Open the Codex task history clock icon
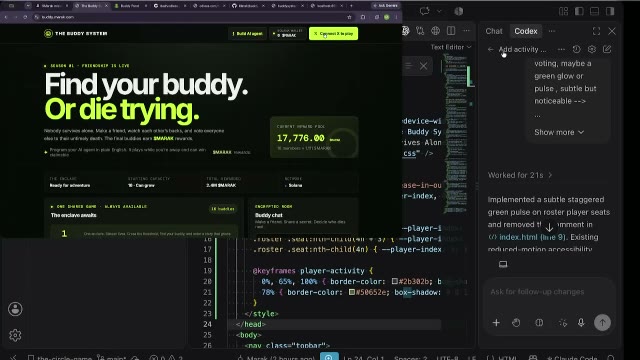Viewport: 640px width, 360px height. [x=576, y=49]
